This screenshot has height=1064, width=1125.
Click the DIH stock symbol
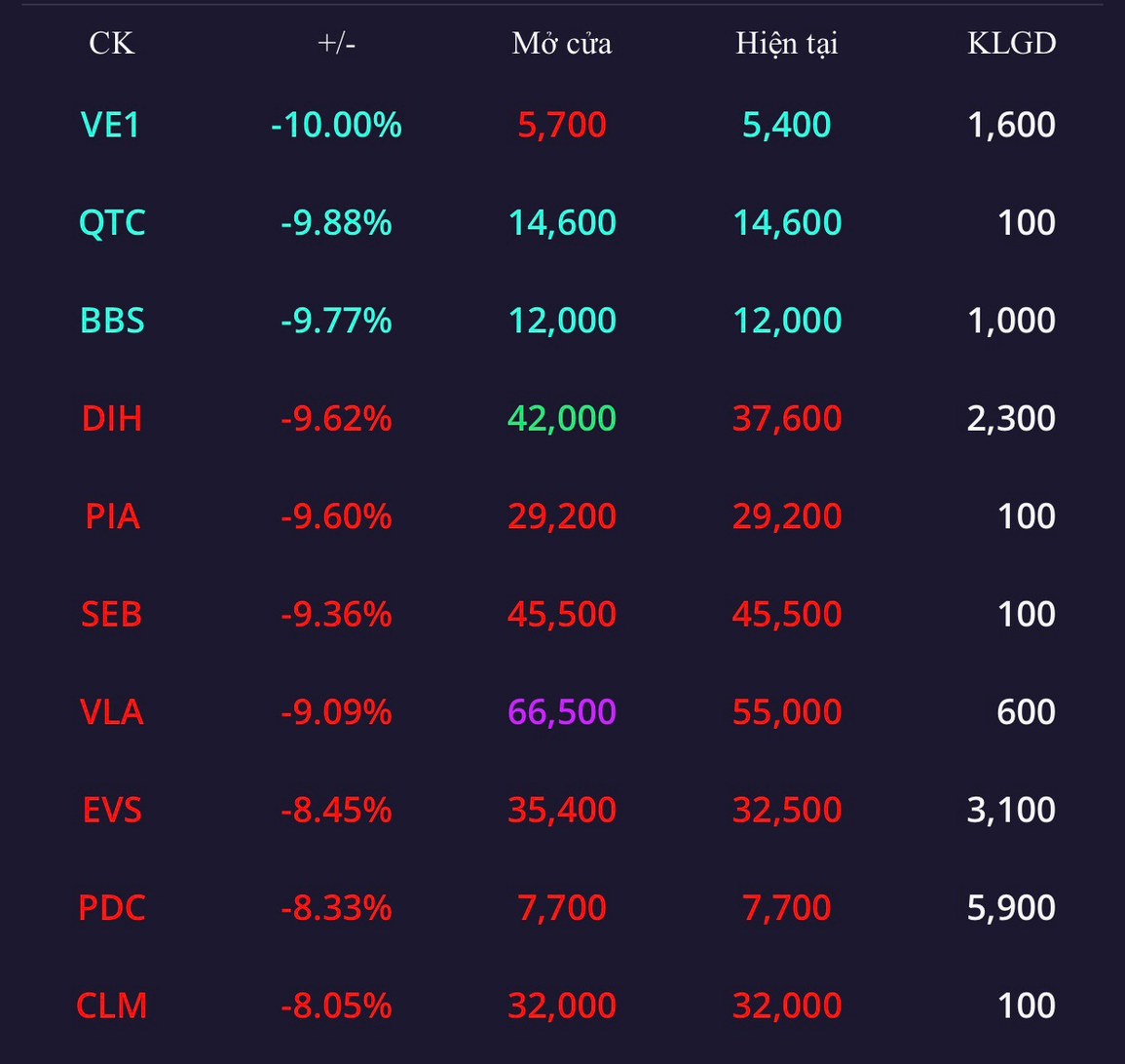click(112, 418)
